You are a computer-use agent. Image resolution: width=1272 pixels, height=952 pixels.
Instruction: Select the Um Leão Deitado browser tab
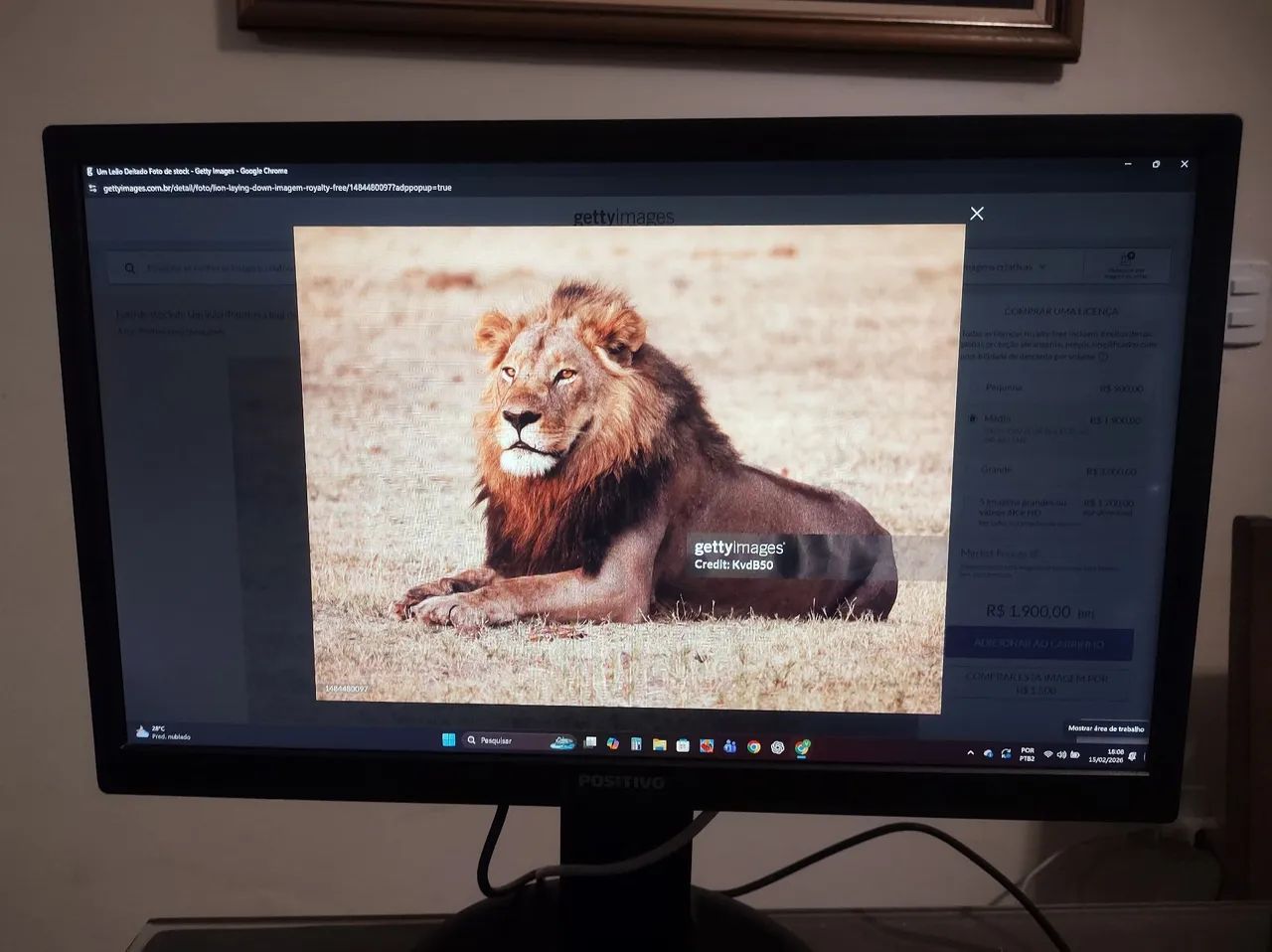pos(189,170)
